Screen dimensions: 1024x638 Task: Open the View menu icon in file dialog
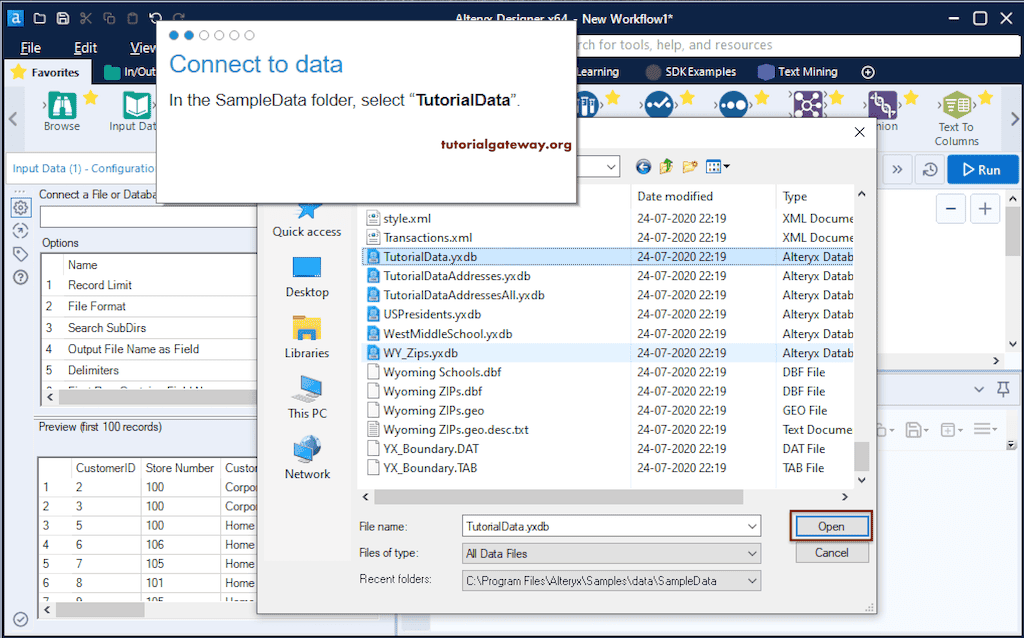click(x=717, y=167)
